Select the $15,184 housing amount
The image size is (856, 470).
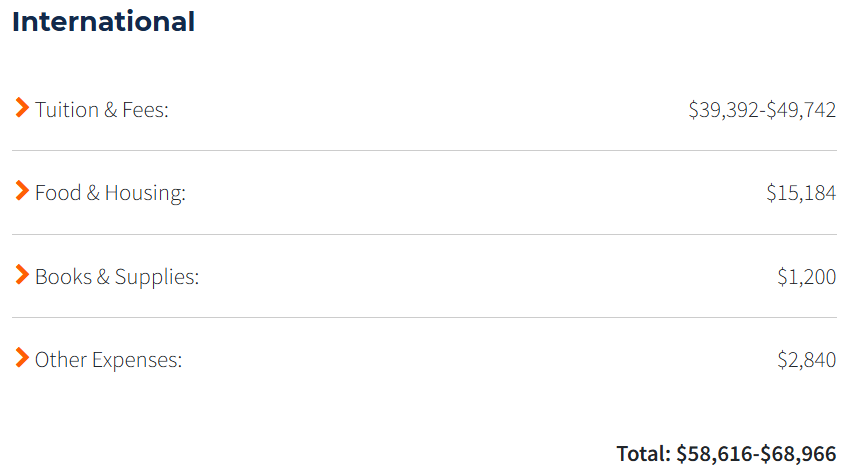coord(801,193)
